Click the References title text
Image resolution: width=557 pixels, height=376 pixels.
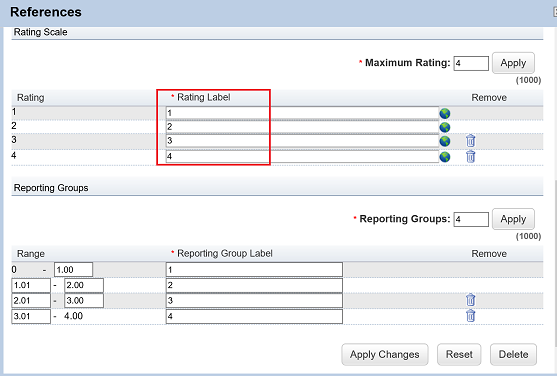(x=46, y=12)
